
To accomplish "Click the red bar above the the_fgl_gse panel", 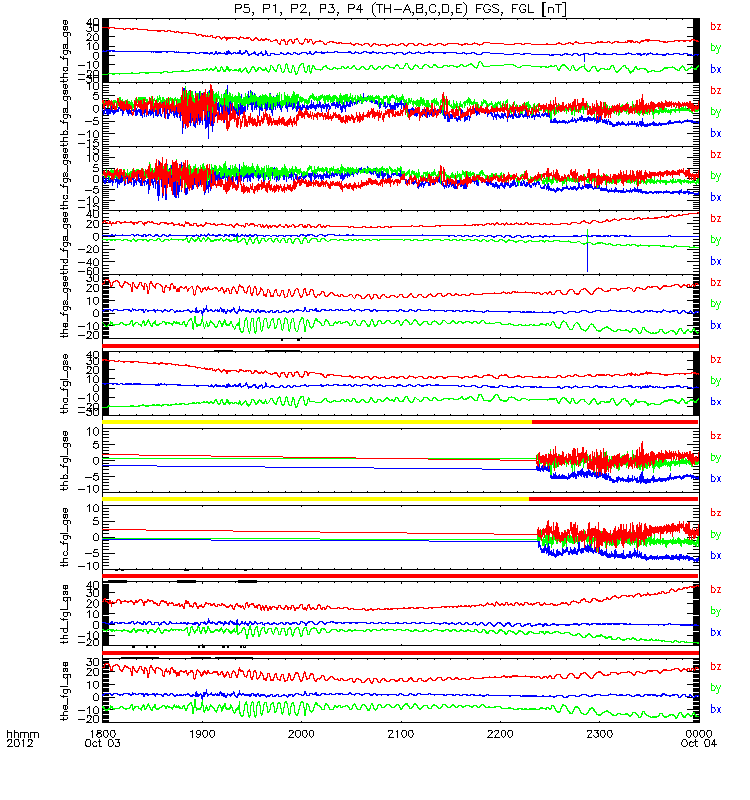I will [x=401, y=653].
